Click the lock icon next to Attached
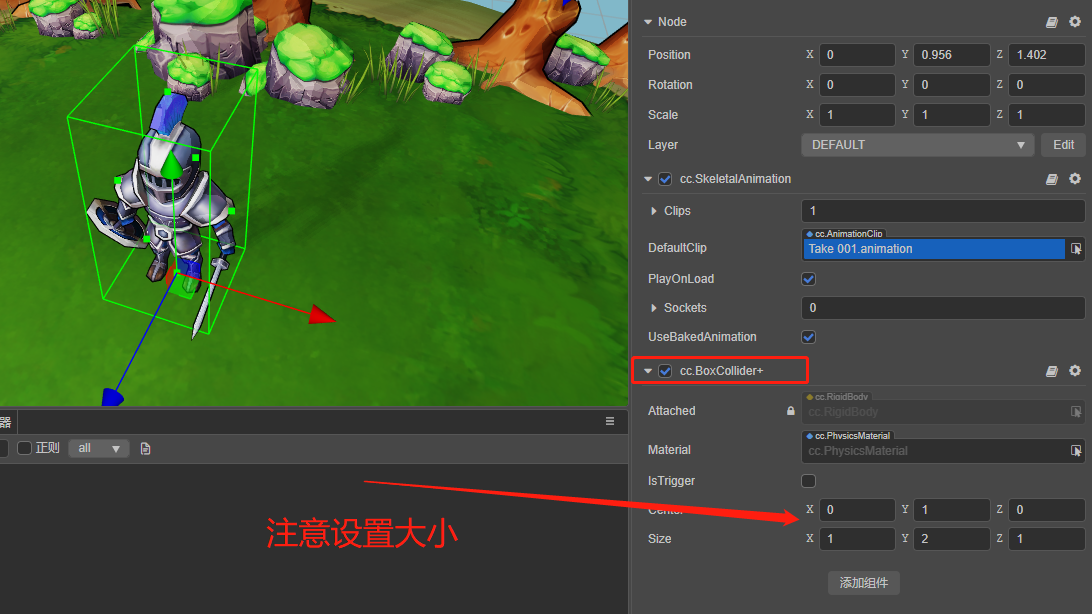Image resolution: width=1092 pixels, height=614 pixels. [x=790, y=411]
